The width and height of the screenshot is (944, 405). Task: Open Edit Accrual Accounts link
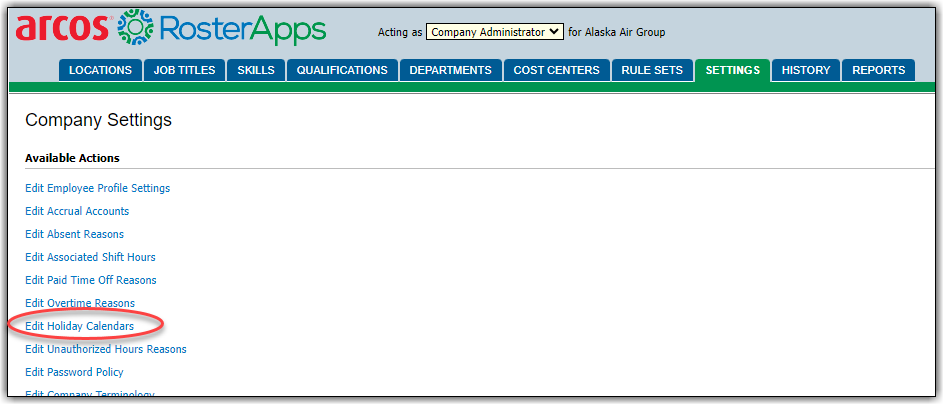[x=77, y=211]
